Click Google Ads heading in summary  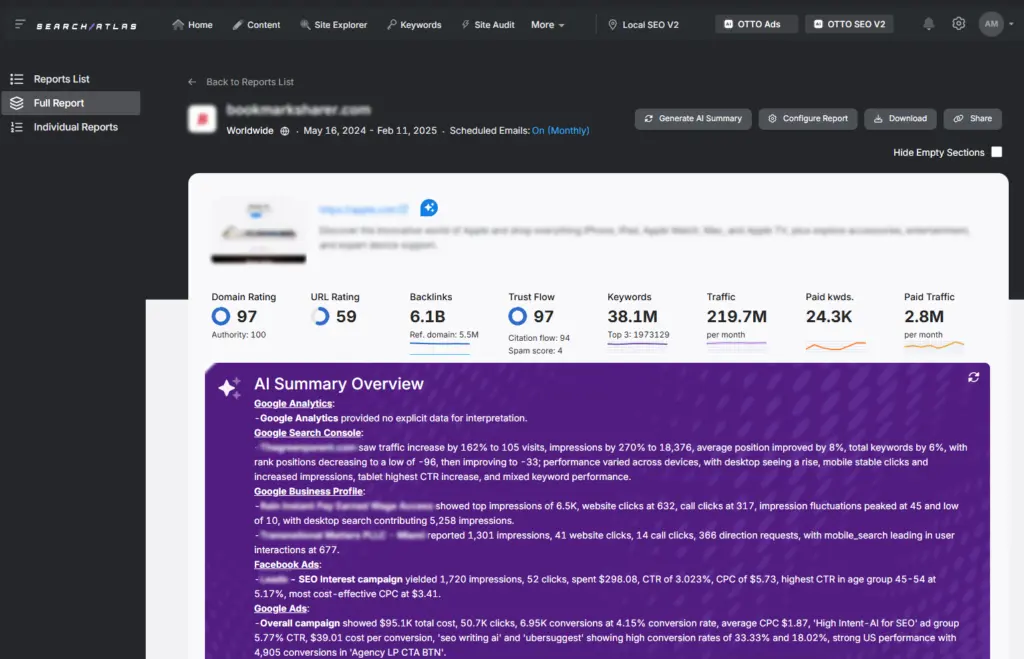(x=280, y=609)
